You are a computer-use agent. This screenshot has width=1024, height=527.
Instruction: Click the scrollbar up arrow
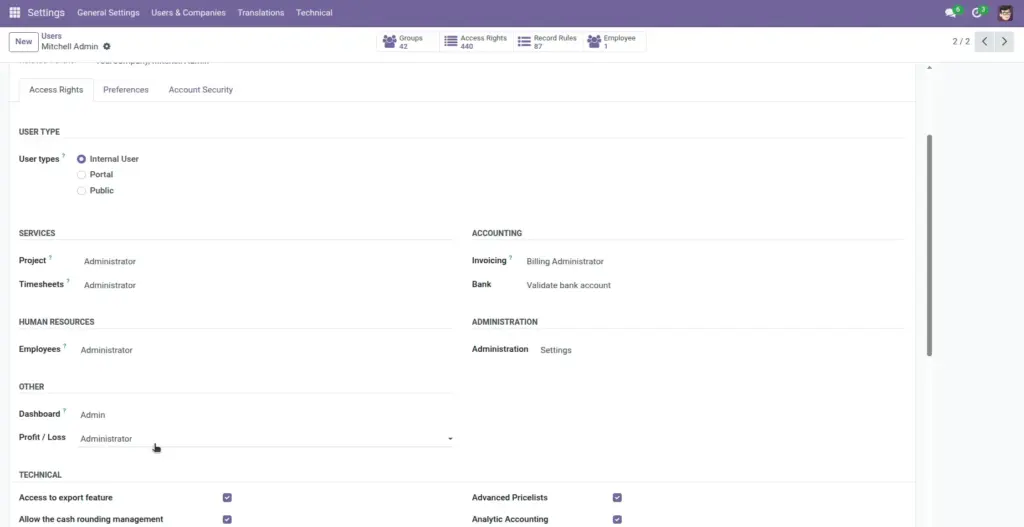coord(929,67)
